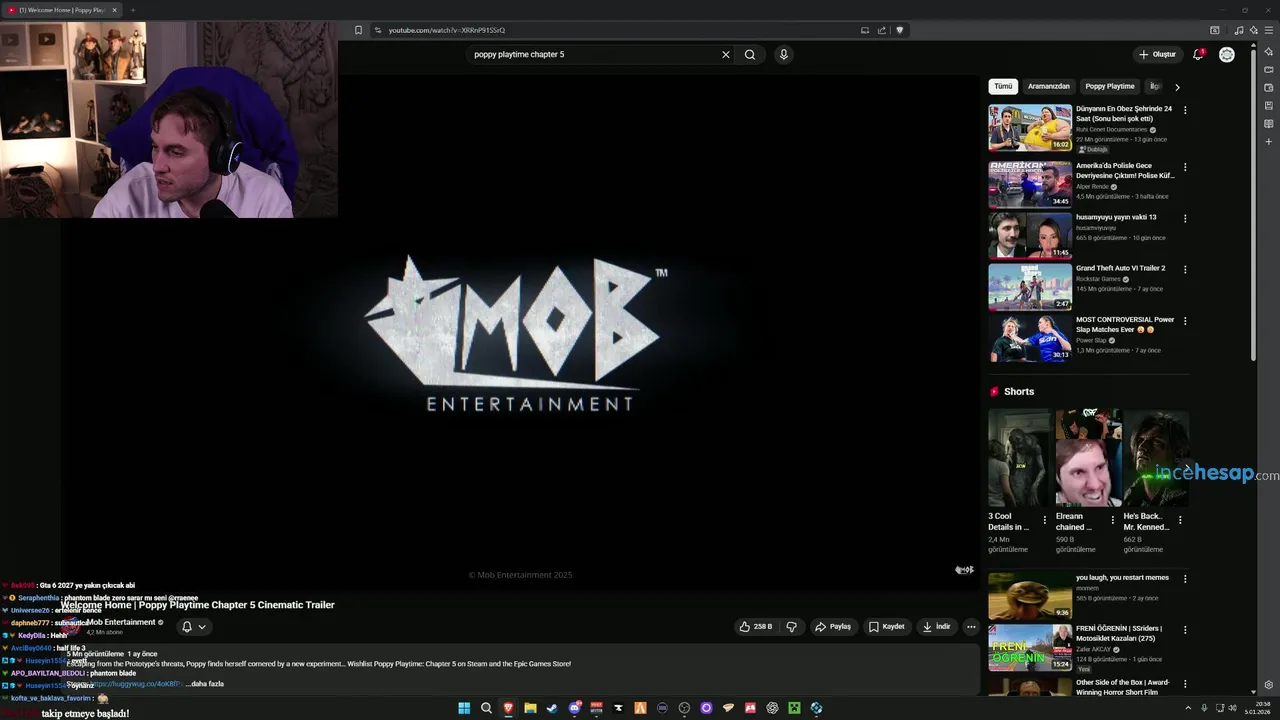This screenshot has width=1280, height=720.
Task: Click the screen cast icon in the address bar
Action: [865, 30]
